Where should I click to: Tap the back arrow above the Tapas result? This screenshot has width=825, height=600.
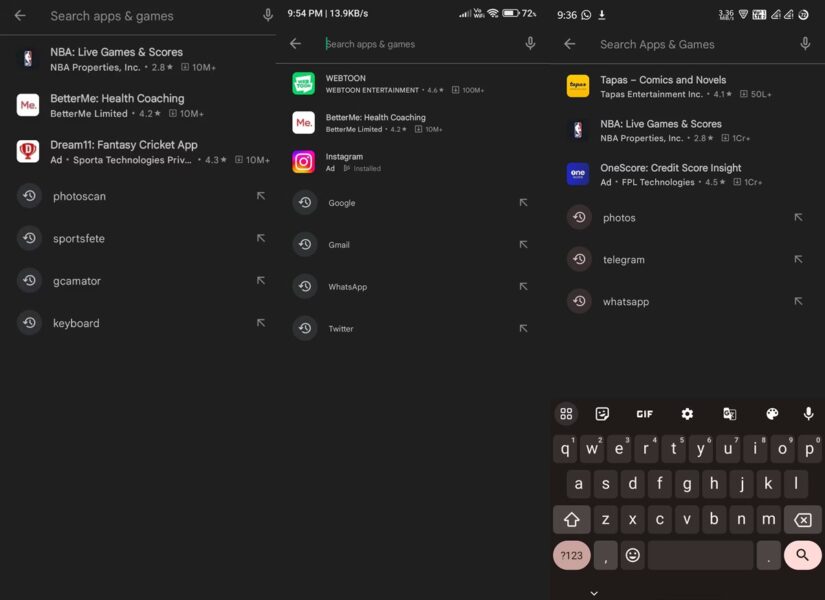pyautogui.click(x=570, y=44)
